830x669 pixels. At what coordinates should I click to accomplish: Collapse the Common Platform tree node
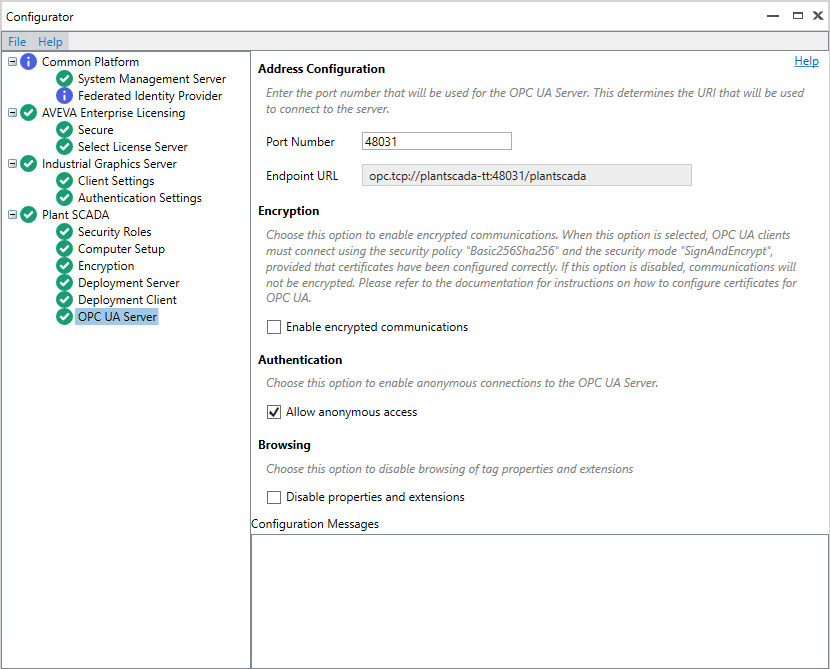click(x=12, y=62)
